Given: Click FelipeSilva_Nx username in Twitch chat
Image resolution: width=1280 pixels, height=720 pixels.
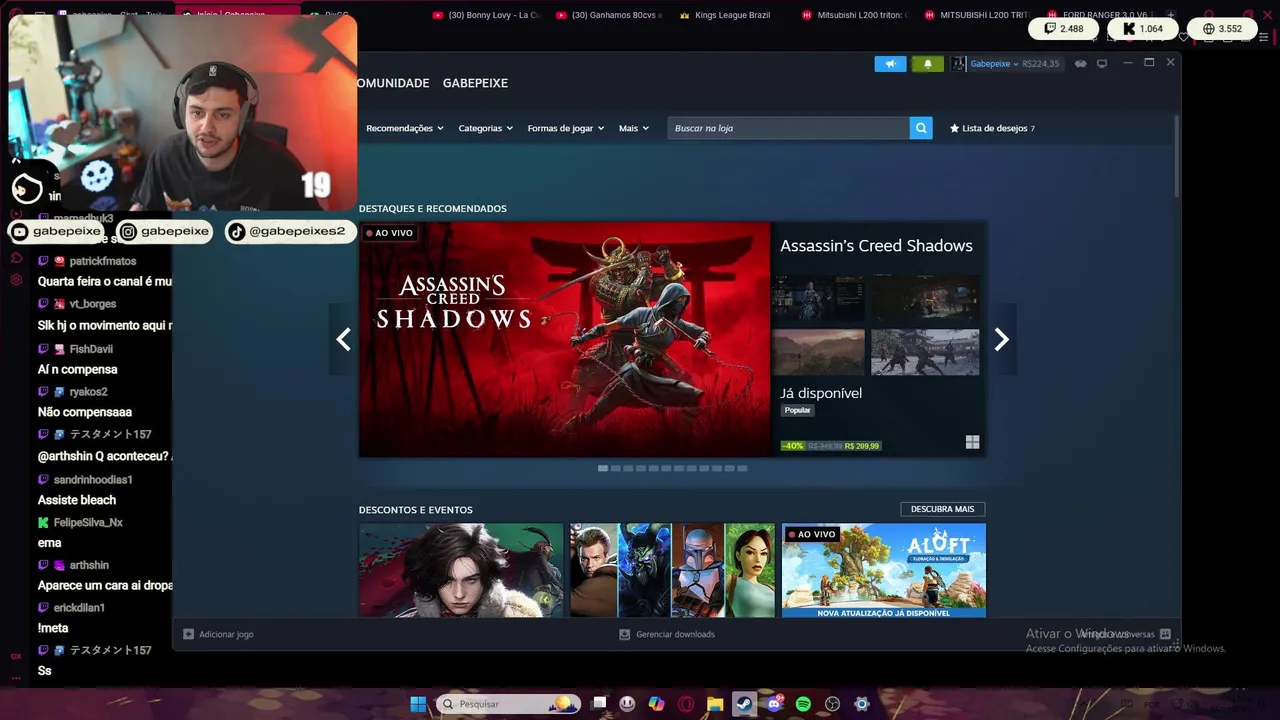Looking at the screenshot, I should pos(88,523).
